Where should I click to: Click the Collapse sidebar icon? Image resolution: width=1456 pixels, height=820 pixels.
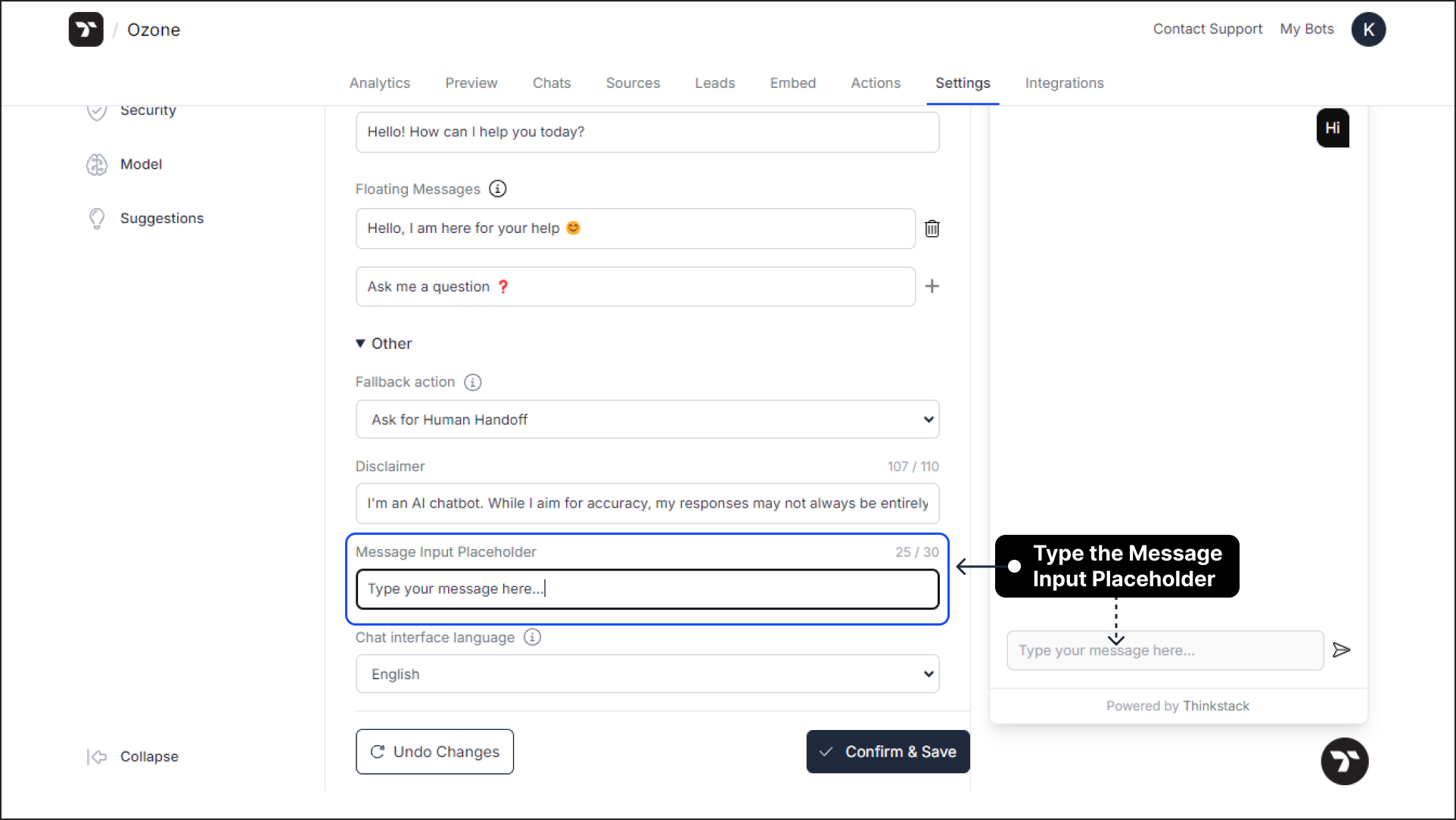point(97,756)
